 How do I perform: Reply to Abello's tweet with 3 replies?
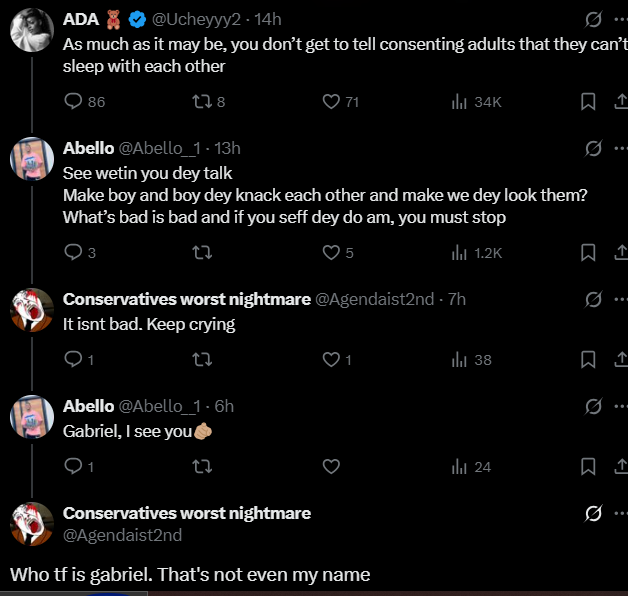coord(73,253)
